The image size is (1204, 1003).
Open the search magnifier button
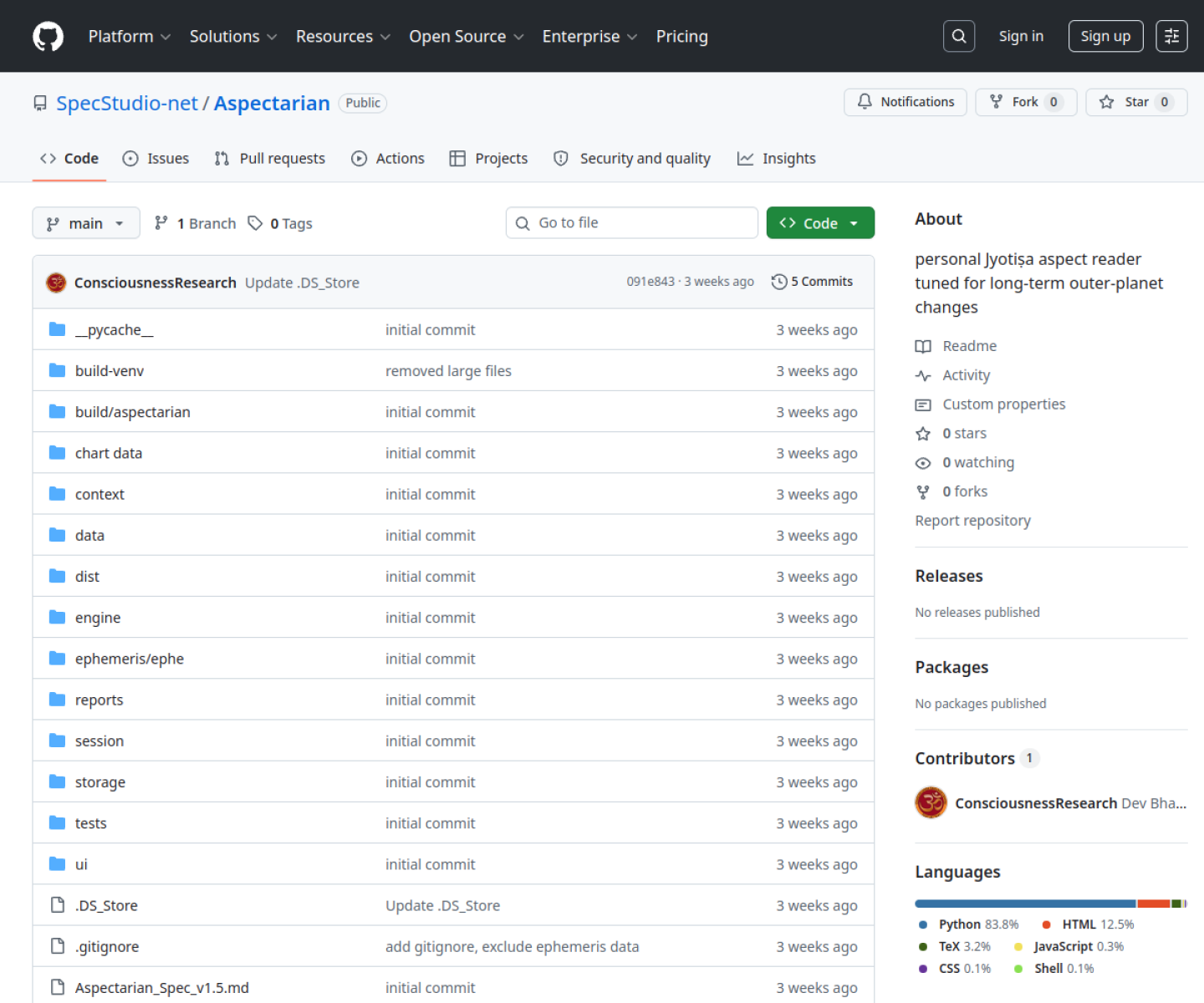959,36
